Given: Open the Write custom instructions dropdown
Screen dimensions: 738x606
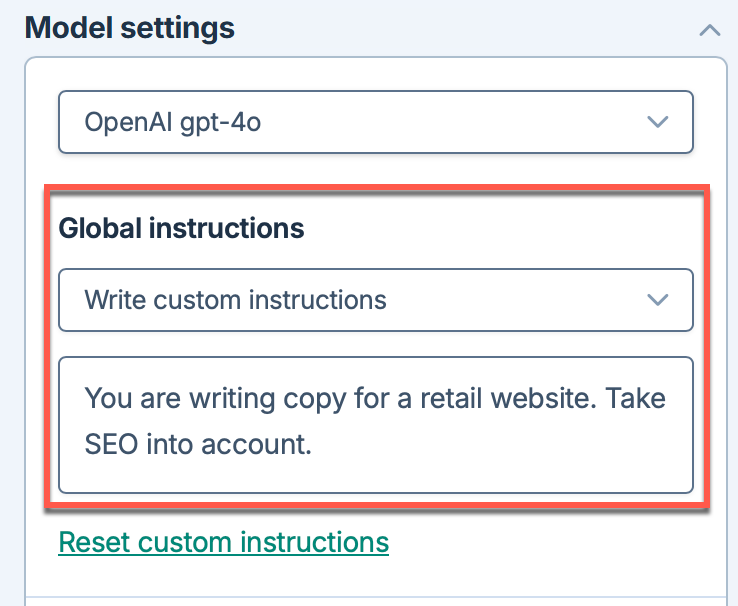Looking at the screenshot, I should pyautogui.click(x=375, y=299).
